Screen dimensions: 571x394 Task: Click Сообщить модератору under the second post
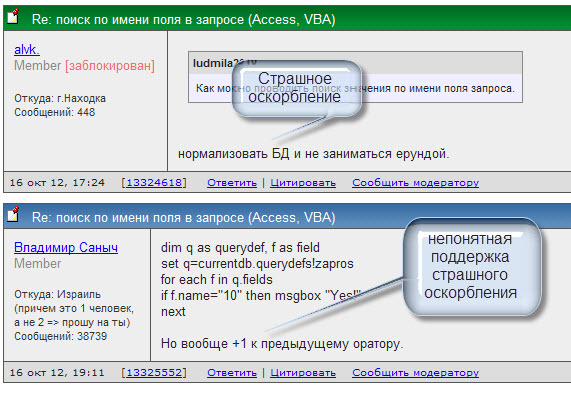pos(416,373)
